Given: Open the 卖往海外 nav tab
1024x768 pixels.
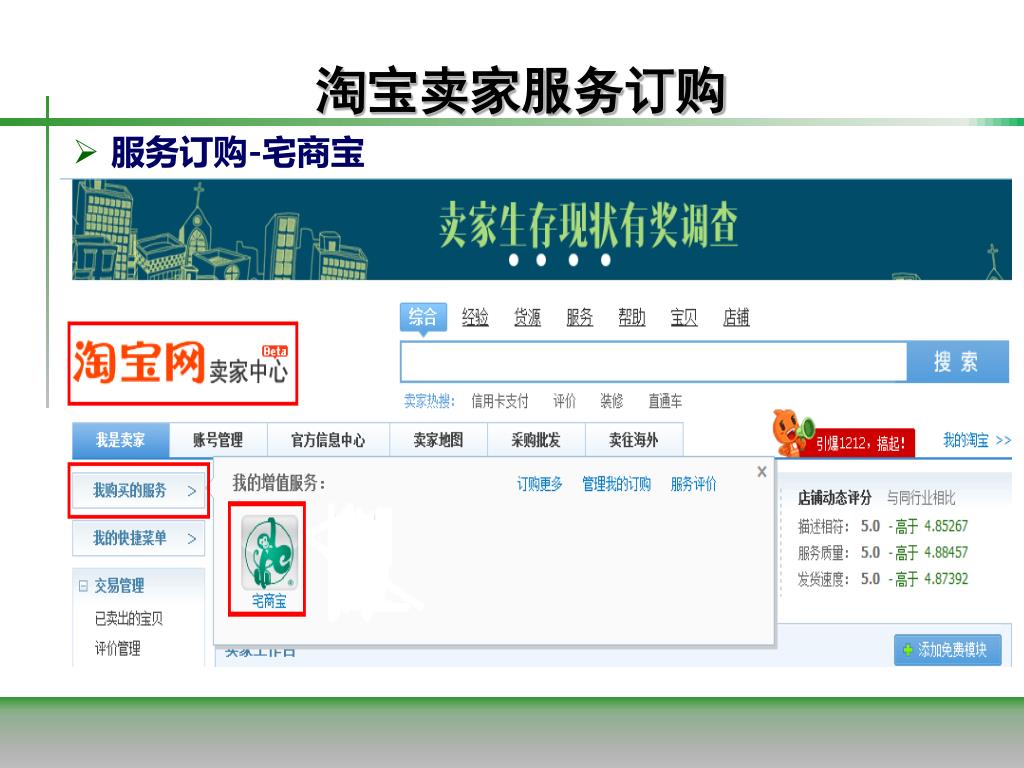Looking at the screenshot, I should pyautogui.click(x=634, y=440).
